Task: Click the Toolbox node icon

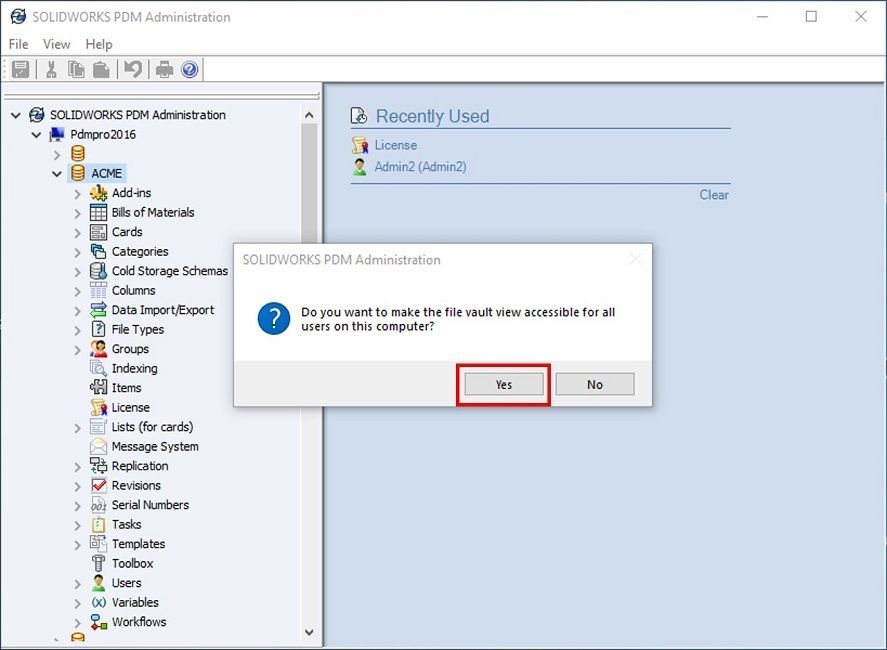Action: [x=98, y=563]
